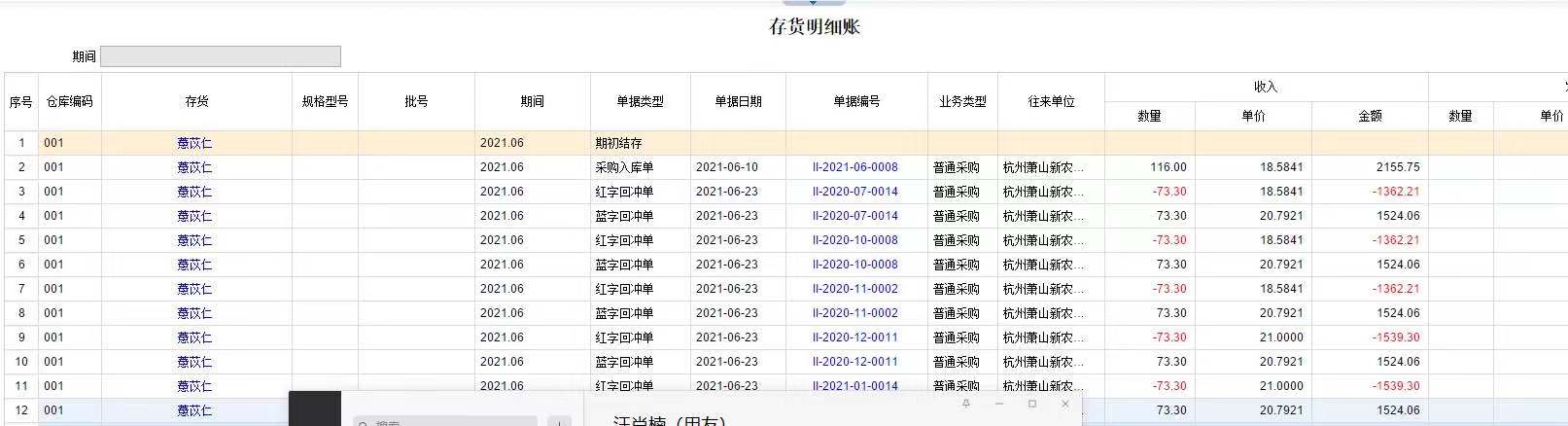Click 薏苡仁 inventory link in row 2
1568x426 pixels.
(x=194, y=167)
